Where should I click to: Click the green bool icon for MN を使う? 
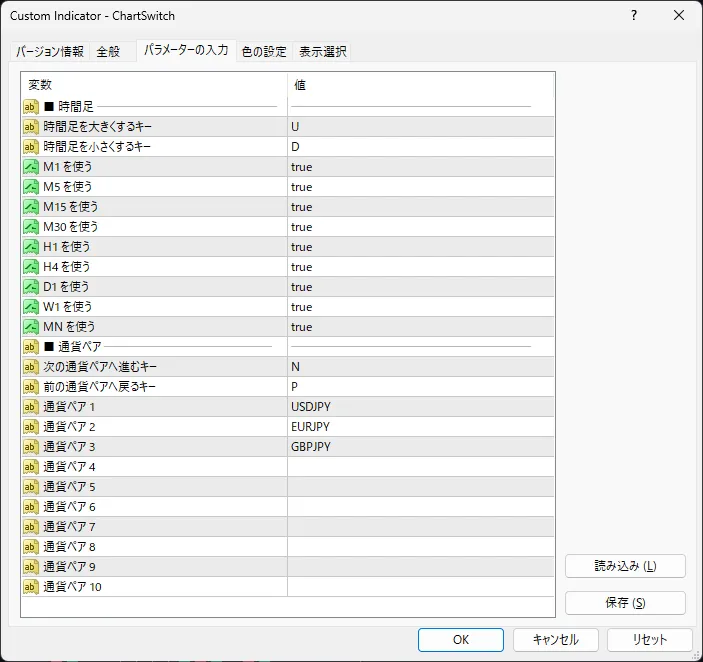tap(30, 327)
